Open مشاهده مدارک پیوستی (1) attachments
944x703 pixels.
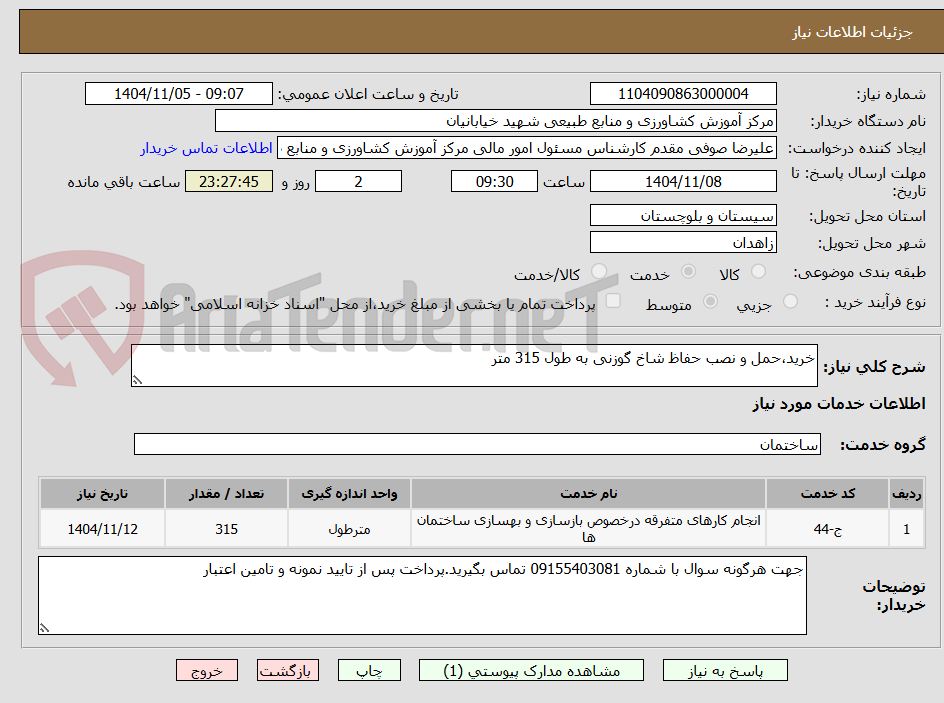click(x=531, y=670)
